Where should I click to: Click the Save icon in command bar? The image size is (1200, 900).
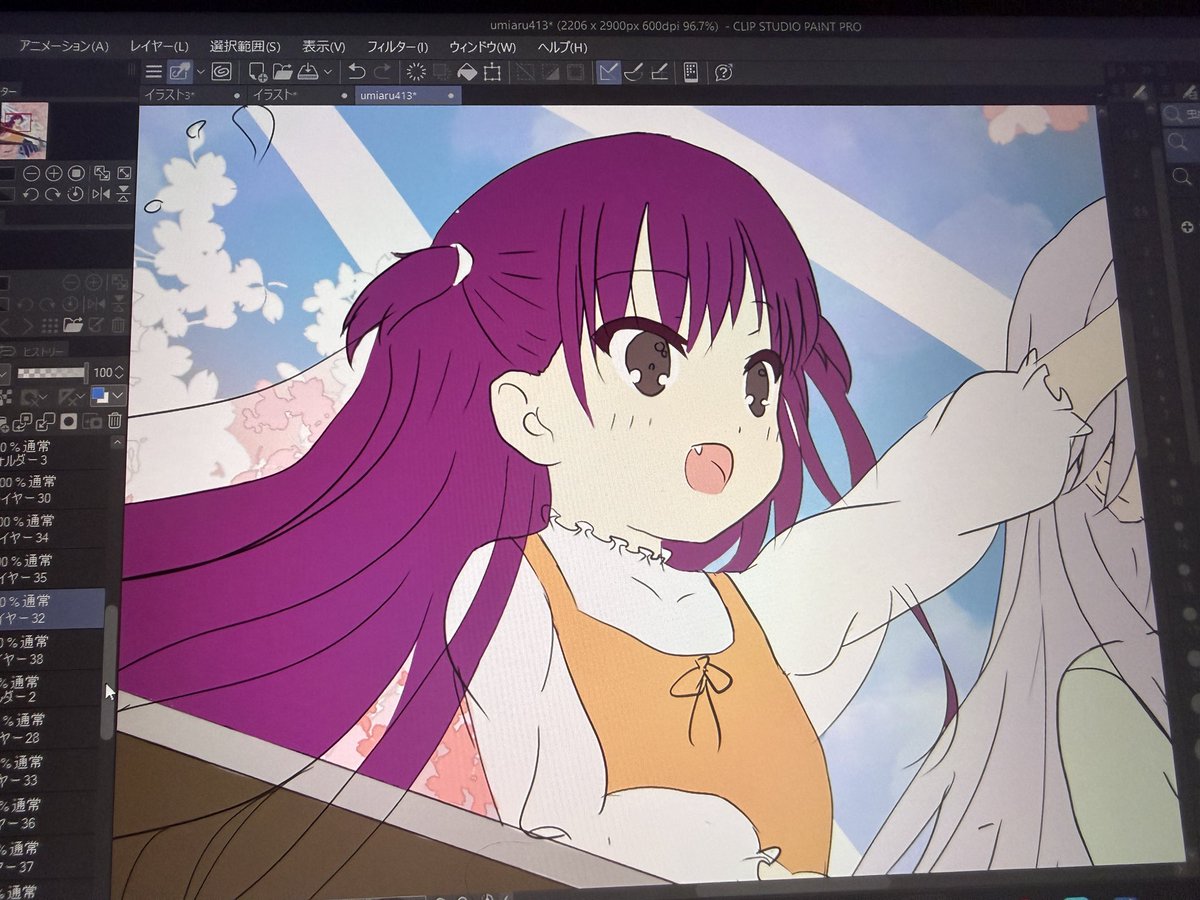click(308, 72)
